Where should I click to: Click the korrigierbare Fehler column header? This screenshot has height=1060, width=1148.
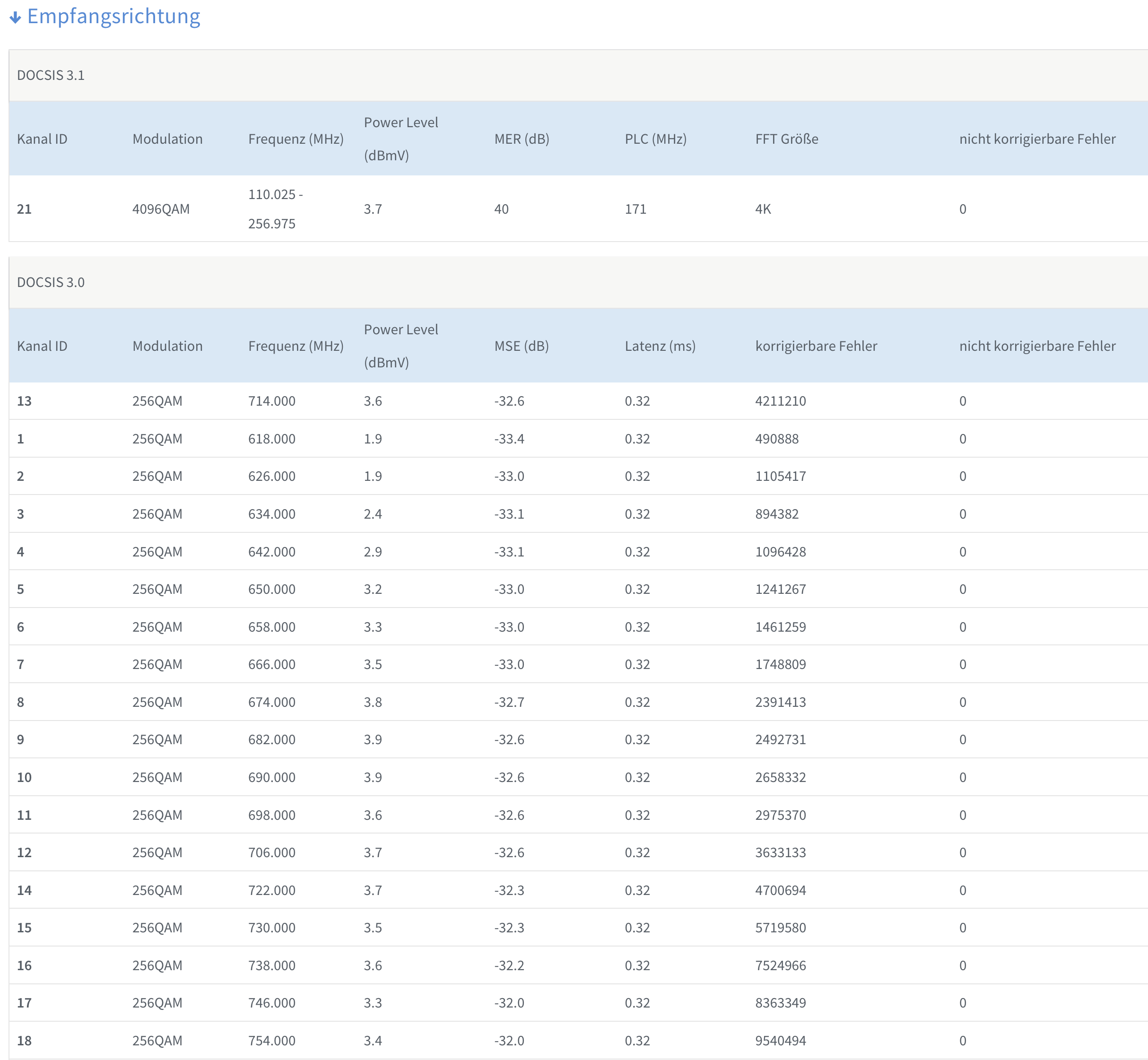click(x=816, y=346)
